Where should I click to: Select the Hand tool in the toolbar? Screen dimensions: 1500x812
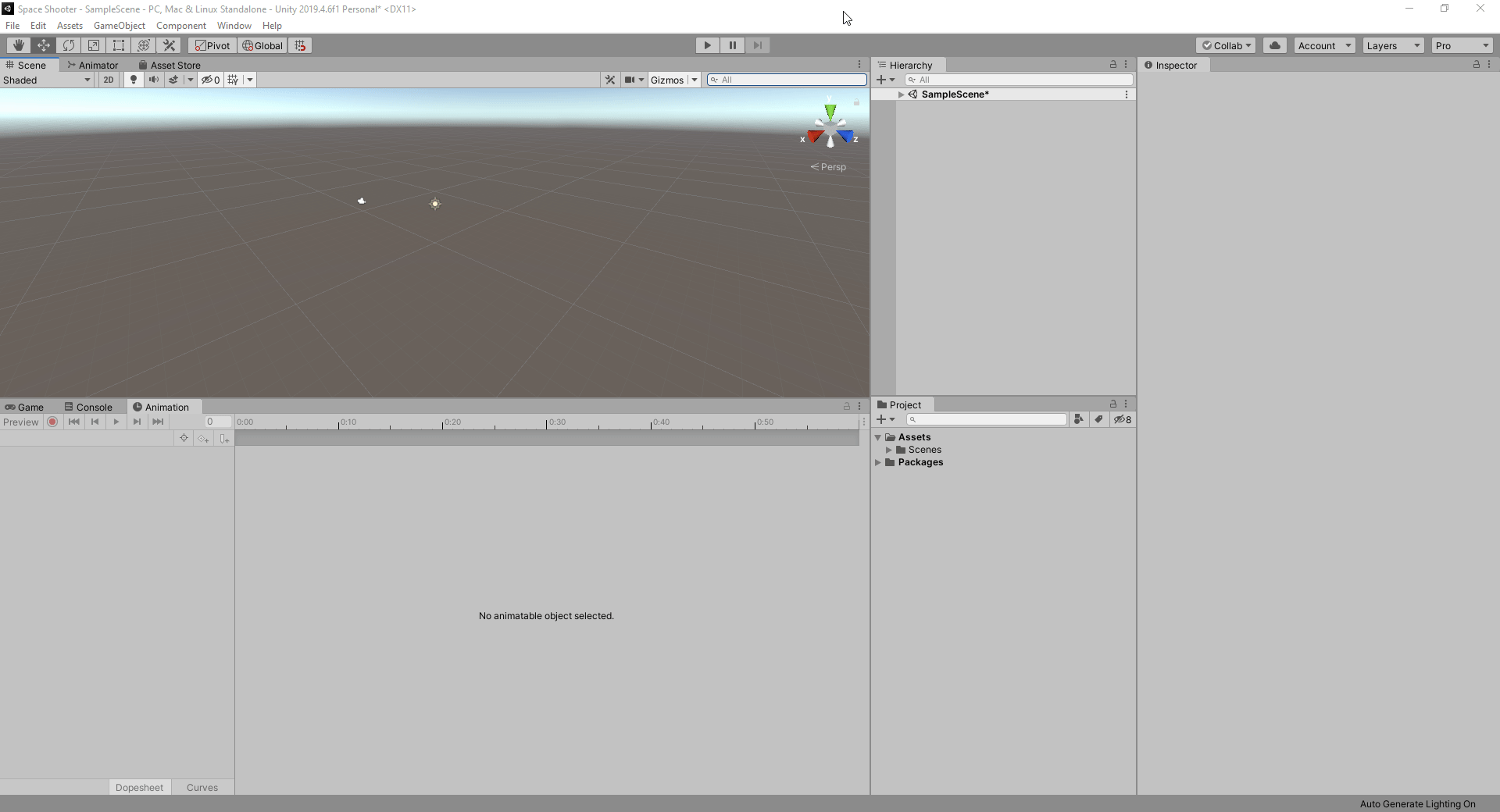pyautogui.click(x=19, y=45)
